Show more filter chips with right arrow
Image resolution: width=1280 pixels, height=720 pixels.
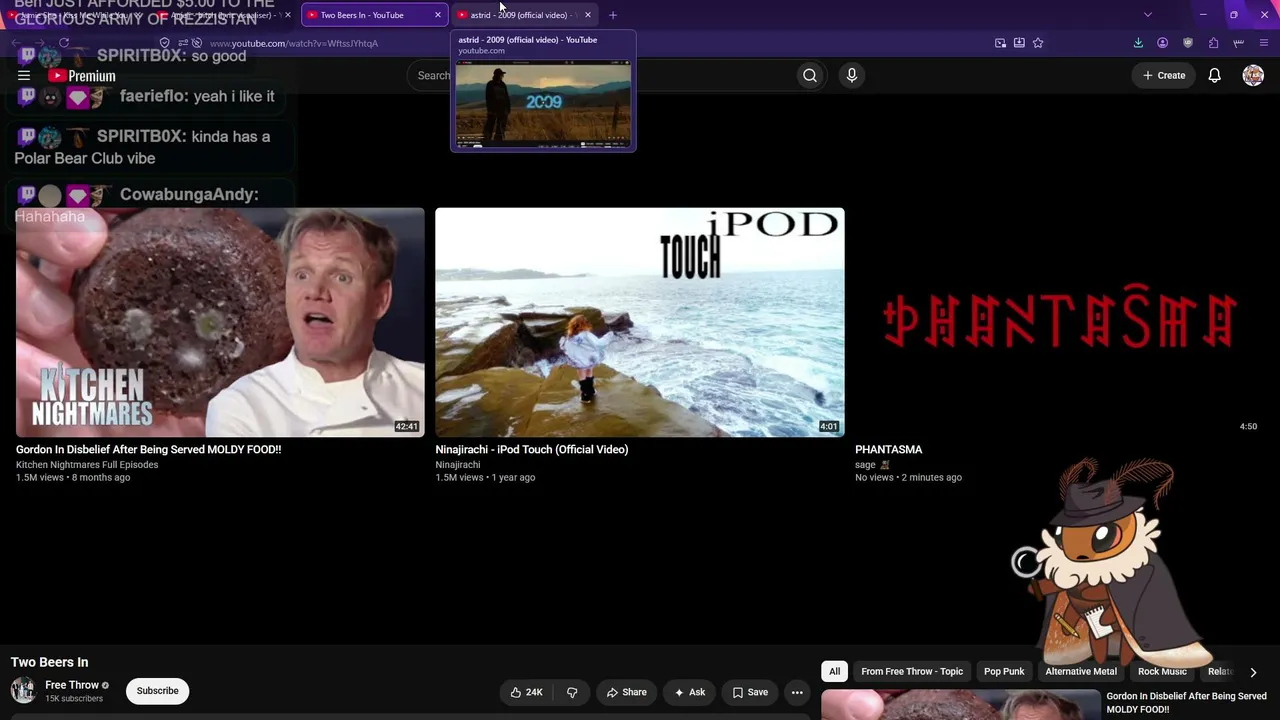coord(1253,672)
